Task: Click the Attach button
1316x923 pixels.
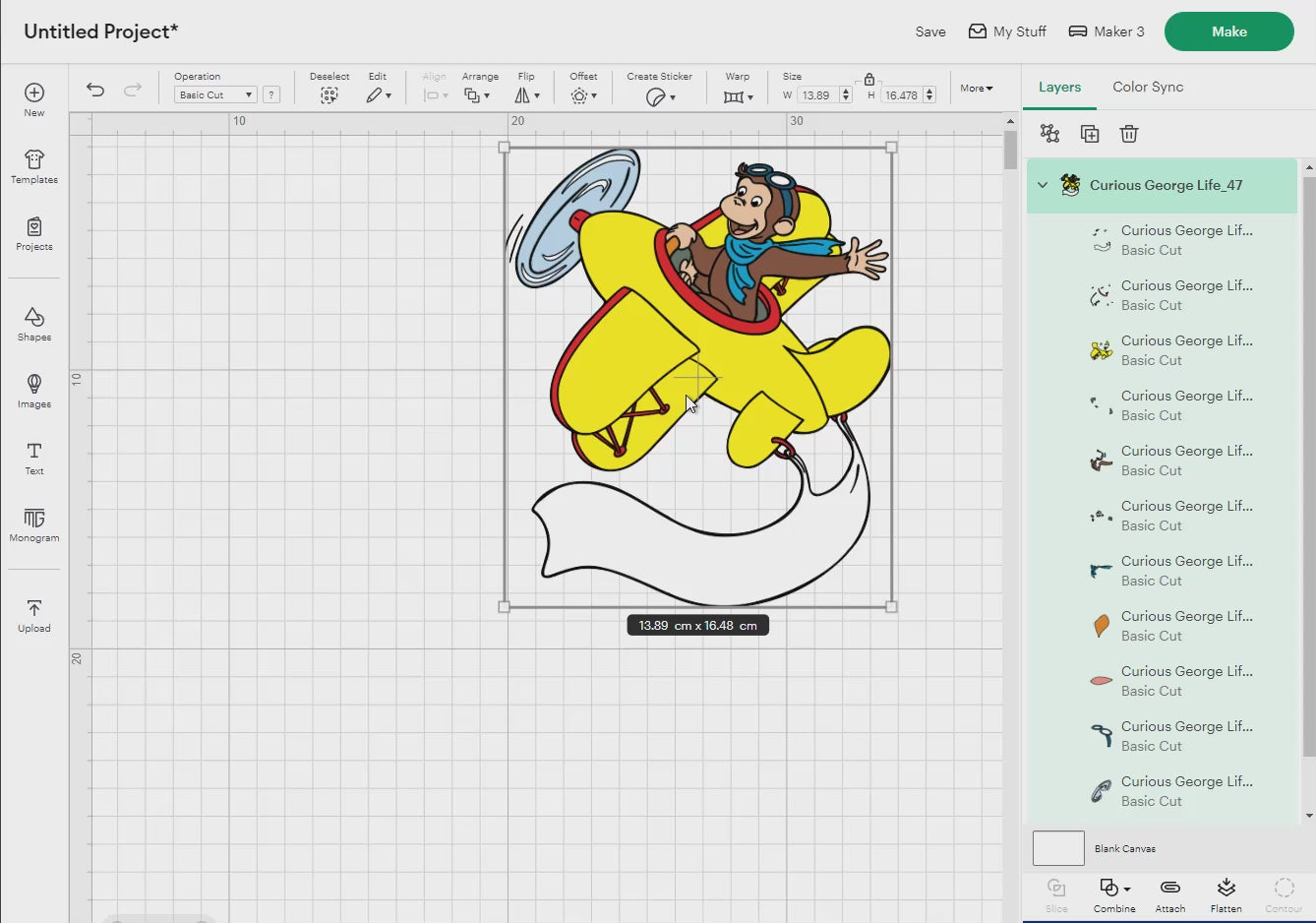Action: [x=1170, y=895]
